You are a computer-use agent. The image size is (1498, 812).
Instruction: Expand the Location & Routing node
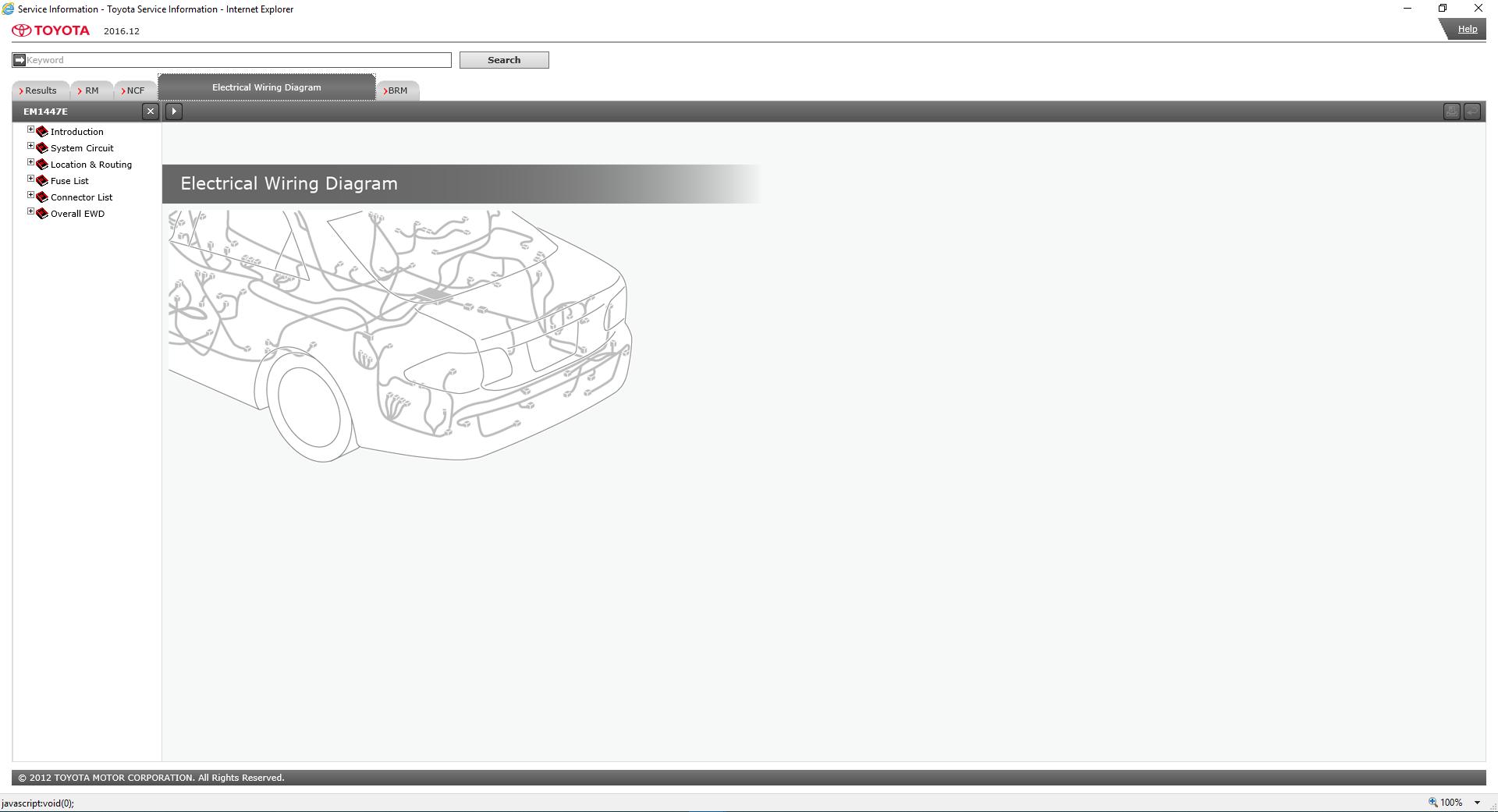point(30,163)
